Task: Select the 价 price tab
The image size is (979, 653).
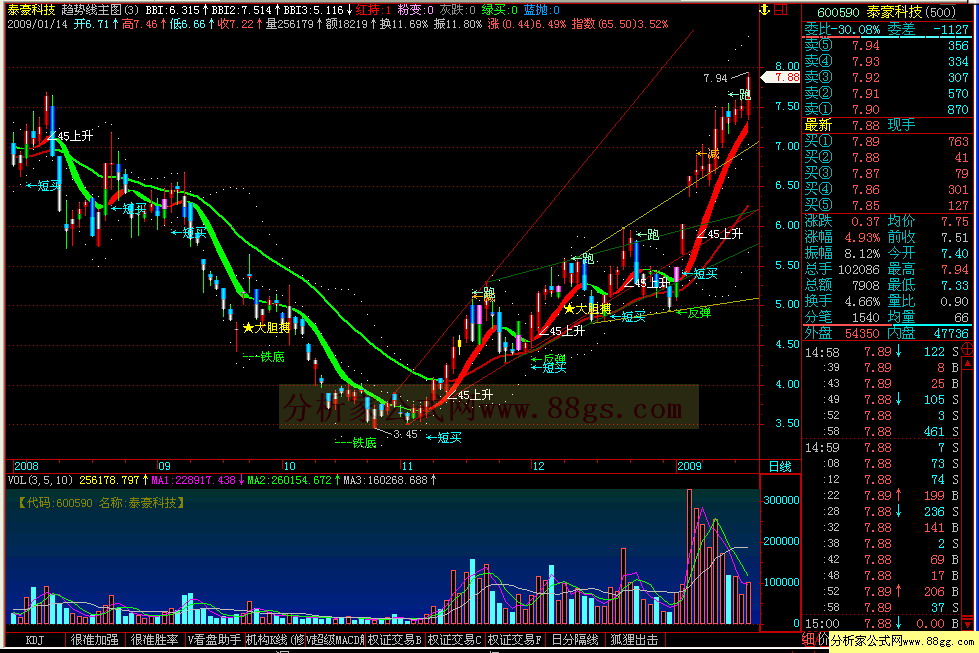Action: coord(823,639)
